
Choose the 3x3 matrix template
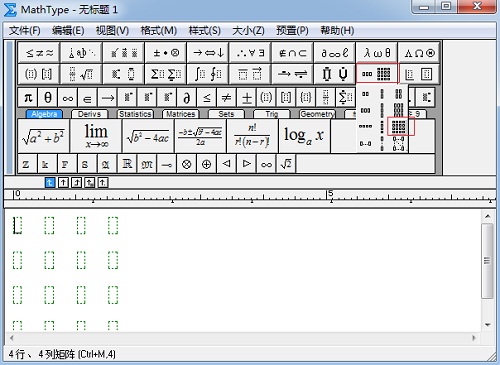(398, 110)
